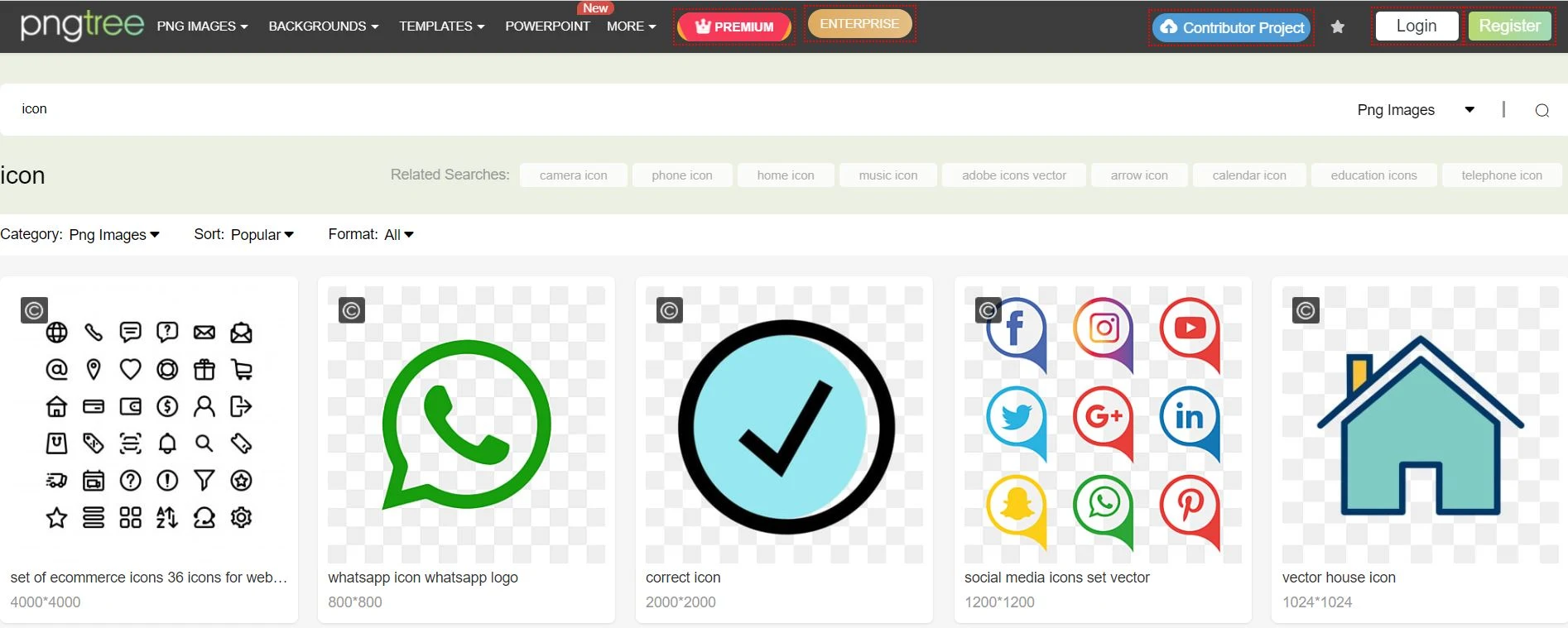
Task: Open the Png Images search type dropdown
Action: [1416, 110]
